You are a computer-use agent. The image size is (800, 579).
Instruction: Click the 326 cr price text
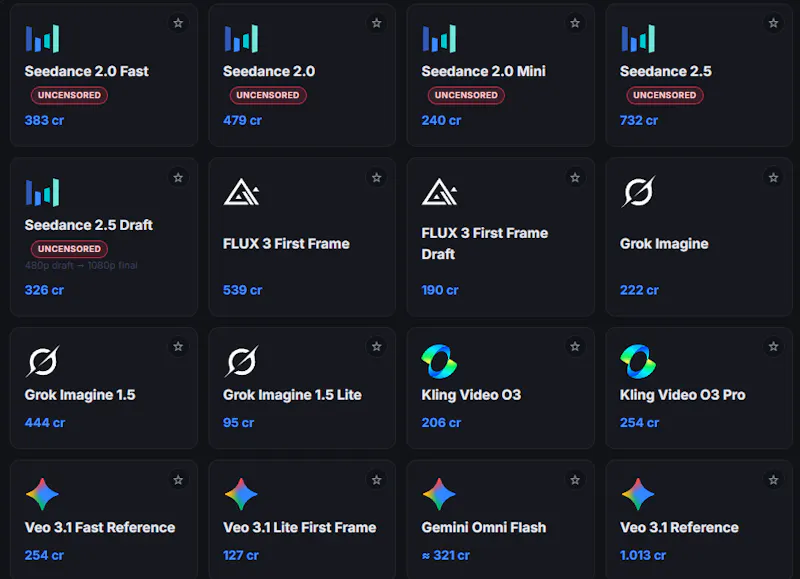pyautogui.click(x=44, y=290)
